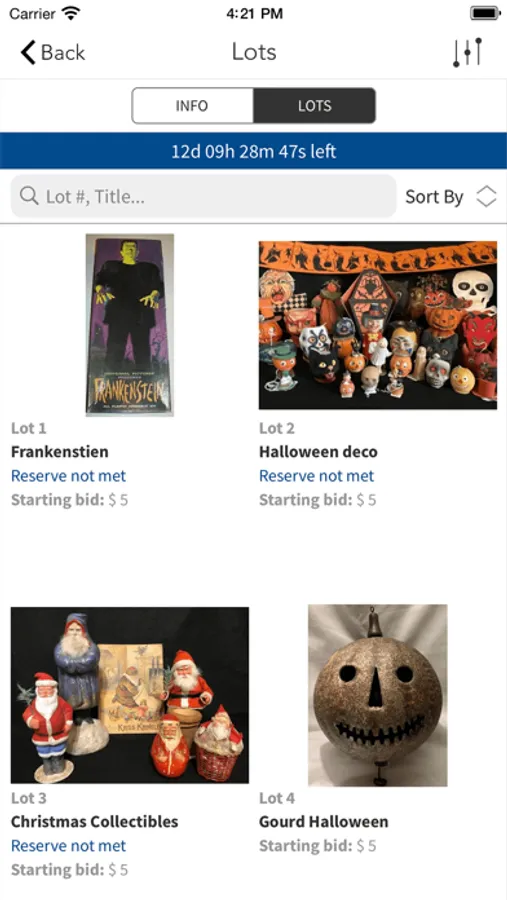
Task: Tap the Halloween deco lot title
Action: [x=318, y=452]
